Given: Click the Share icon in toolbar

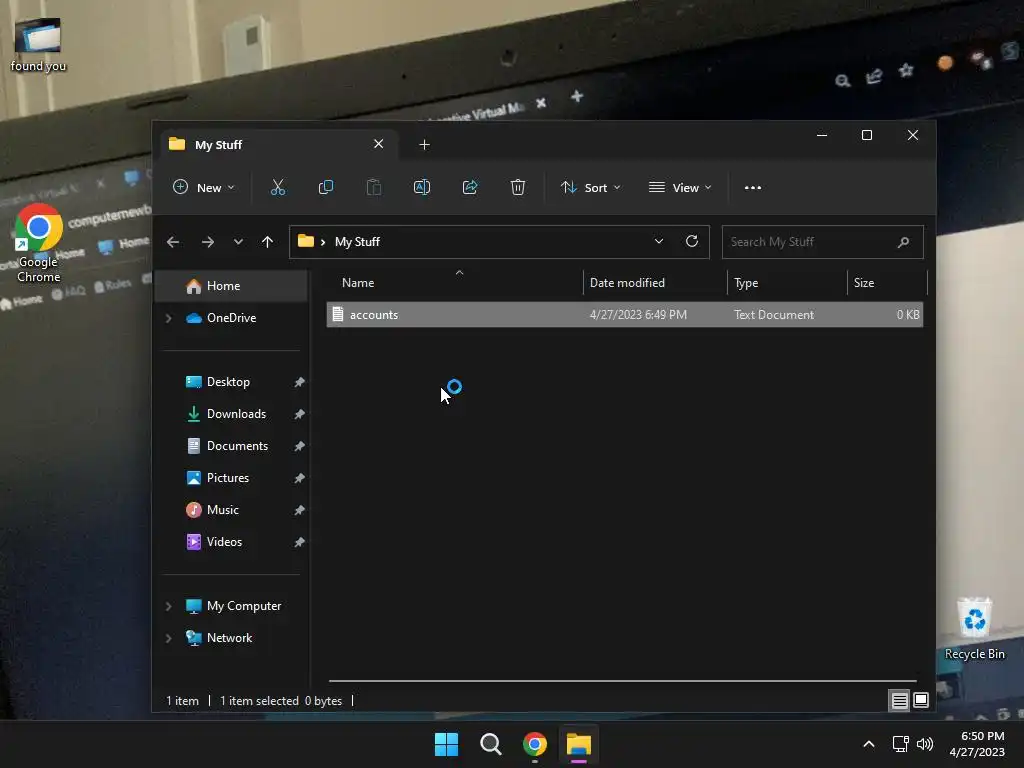Looking at the screenshot, I should 470,187.
